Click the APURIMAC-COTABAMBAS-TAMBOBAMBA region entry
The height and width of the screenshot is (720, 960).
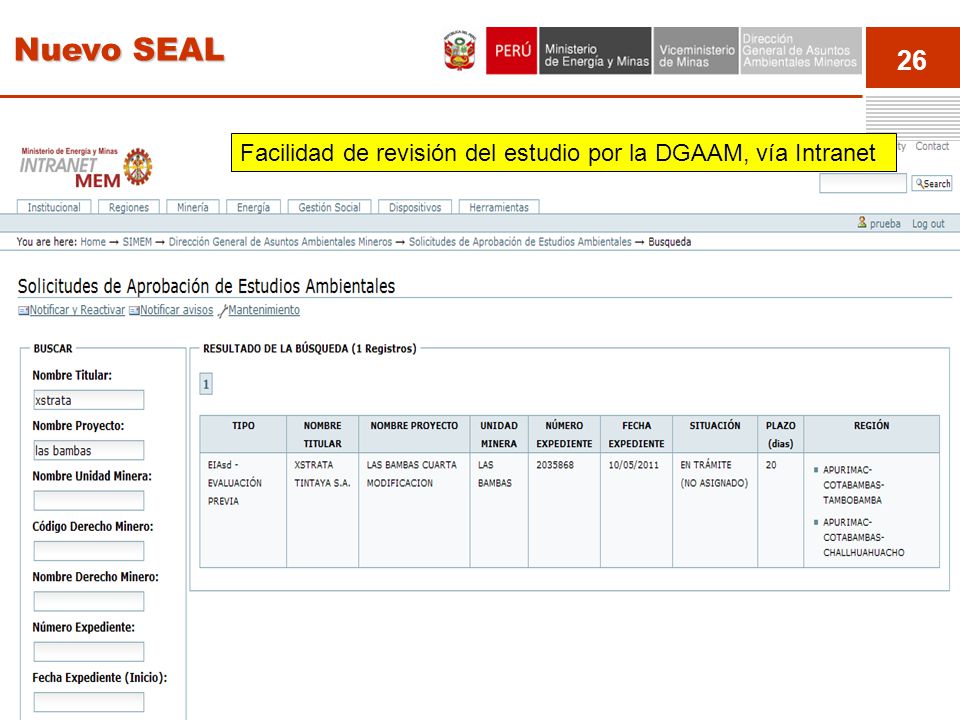pyautogui.click(x=853, y=485)
